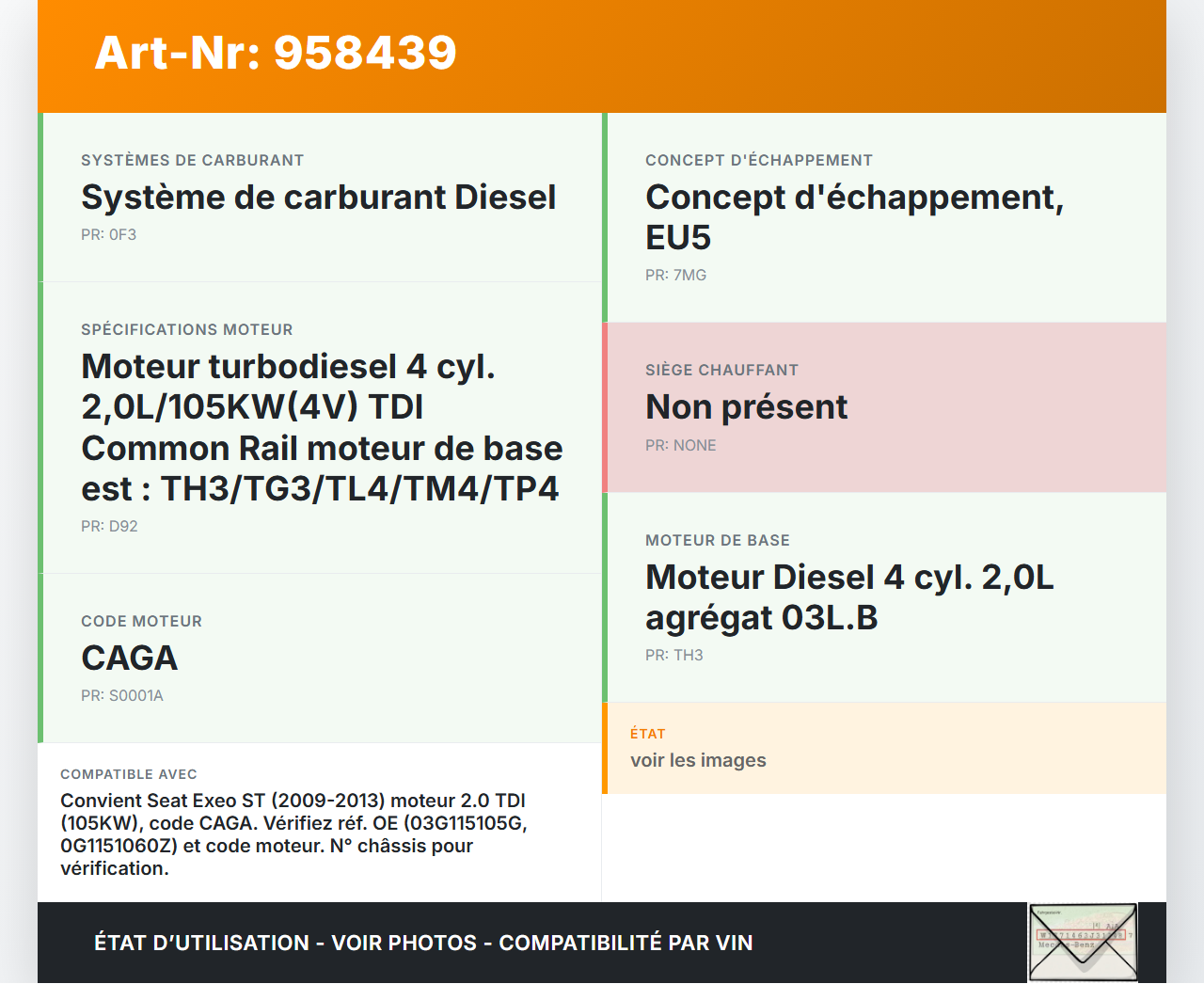
Task: Select the Siège chauffant Non présent value
Action: [x=746, y=407]
